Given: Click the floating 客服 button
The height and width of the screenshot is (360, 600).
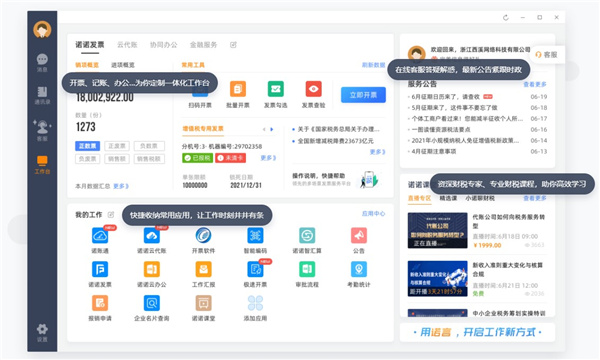Looking at the screenshot, I should [546, 55].
